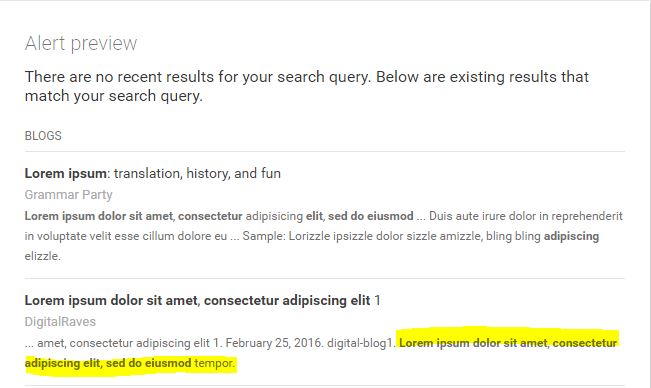Click the Alert preview heading

click(81, 43)
